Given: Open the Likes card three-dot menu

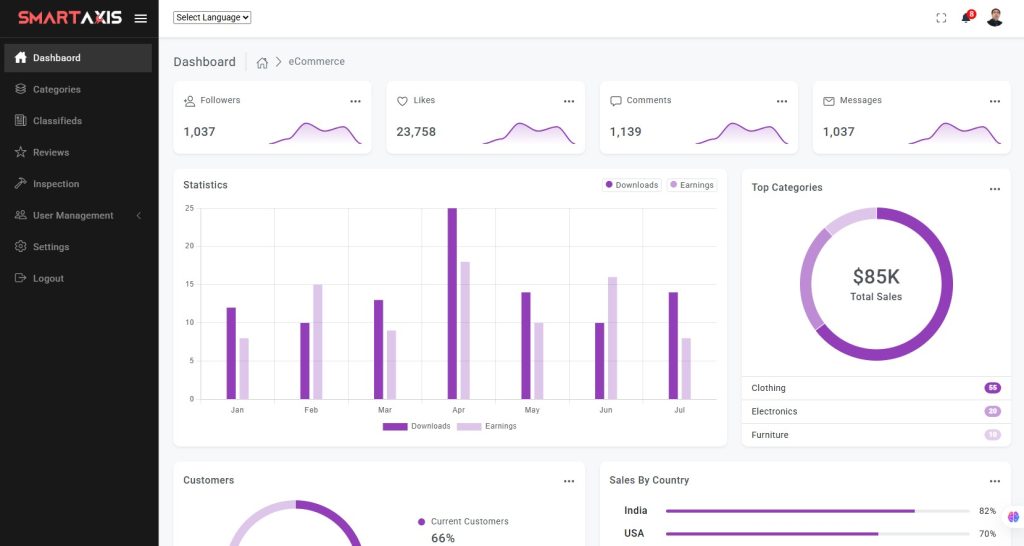Looking at the screenshot, I should 569,101.
